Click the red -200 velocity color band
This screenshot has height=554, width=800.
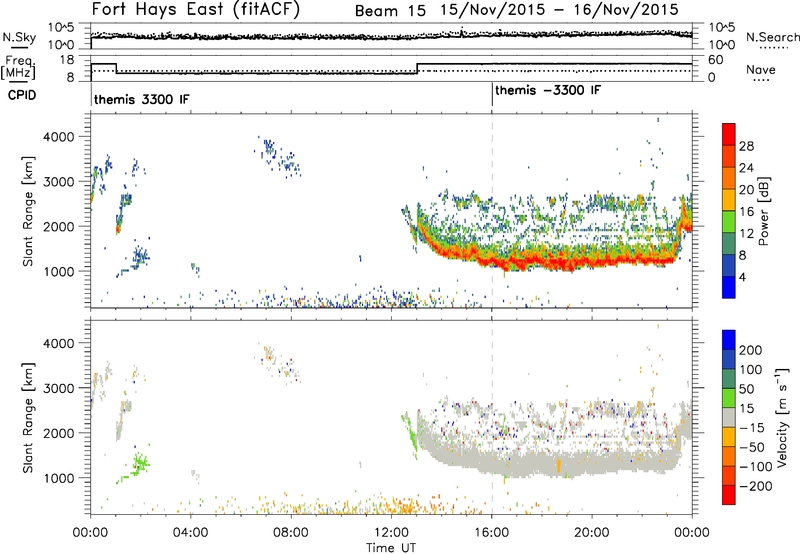pos(729,495)
